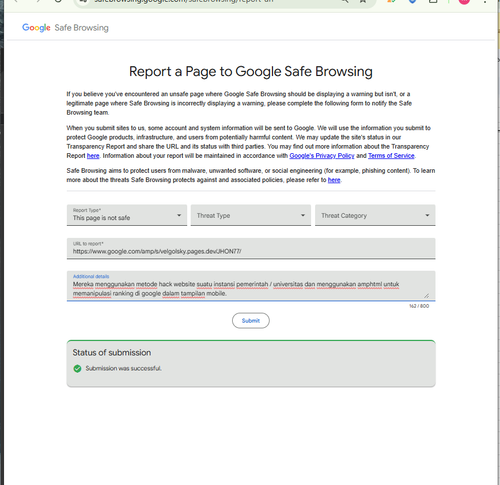
Task: Open the Threat Type dropdown
Action: (x=251, y=215)
